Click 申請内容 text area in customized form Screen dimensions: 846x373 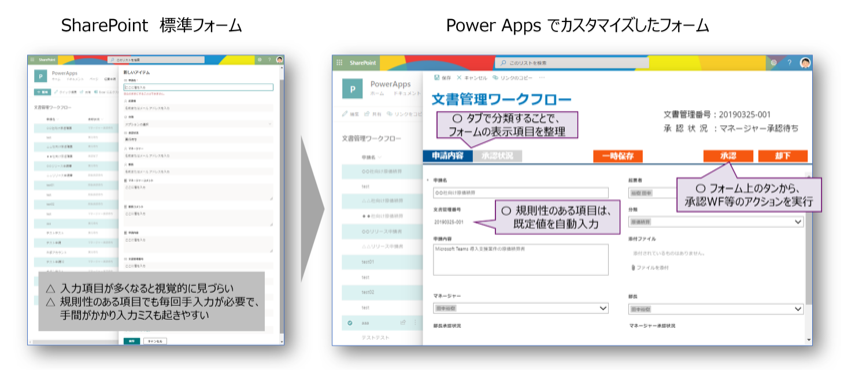click(521, 260)
